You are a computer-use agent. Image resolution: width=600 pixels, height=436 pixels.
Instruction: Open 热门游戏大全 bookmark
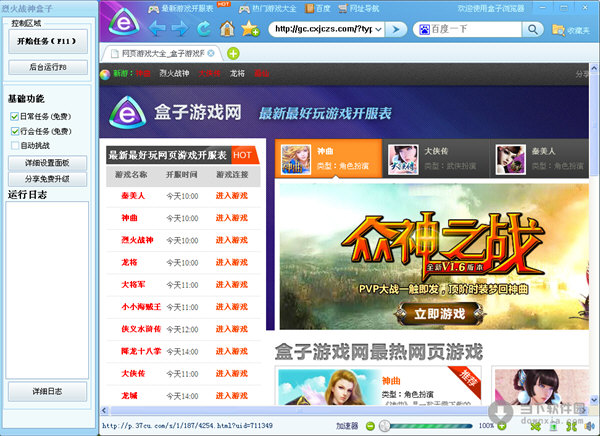coord(267,8)
